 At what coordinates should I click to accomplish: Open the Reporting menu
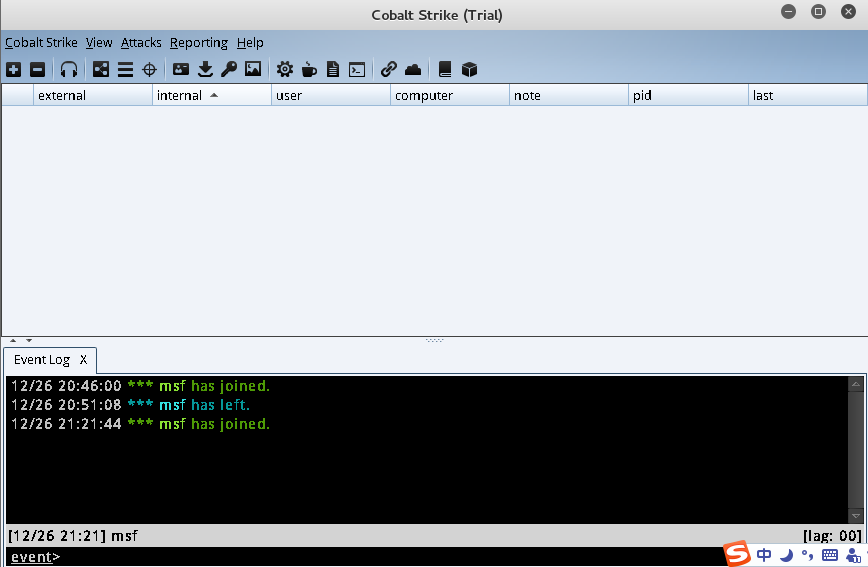click(198, 43)
